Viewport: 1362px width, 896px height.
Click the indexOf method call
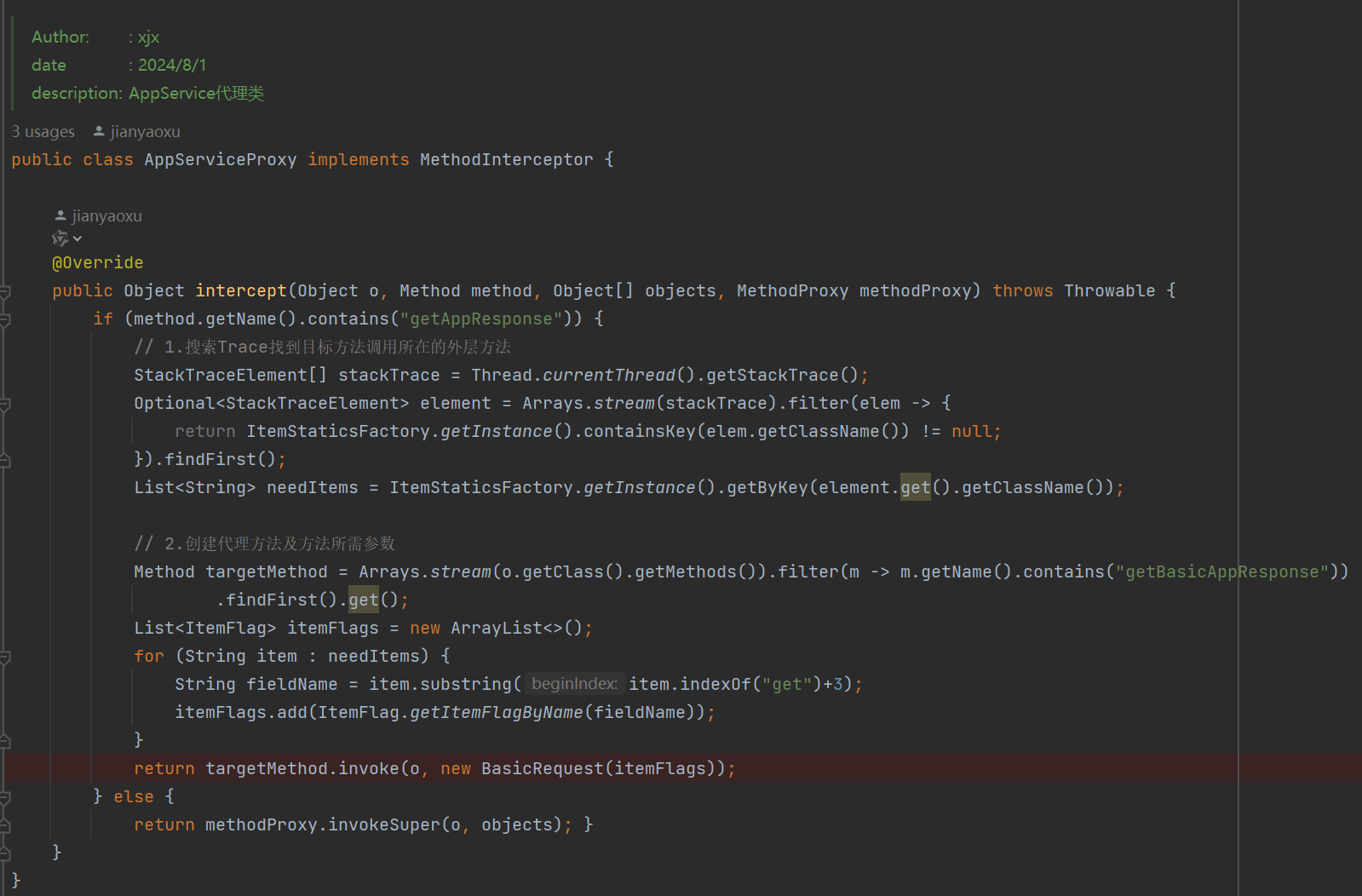click(716, 684)
